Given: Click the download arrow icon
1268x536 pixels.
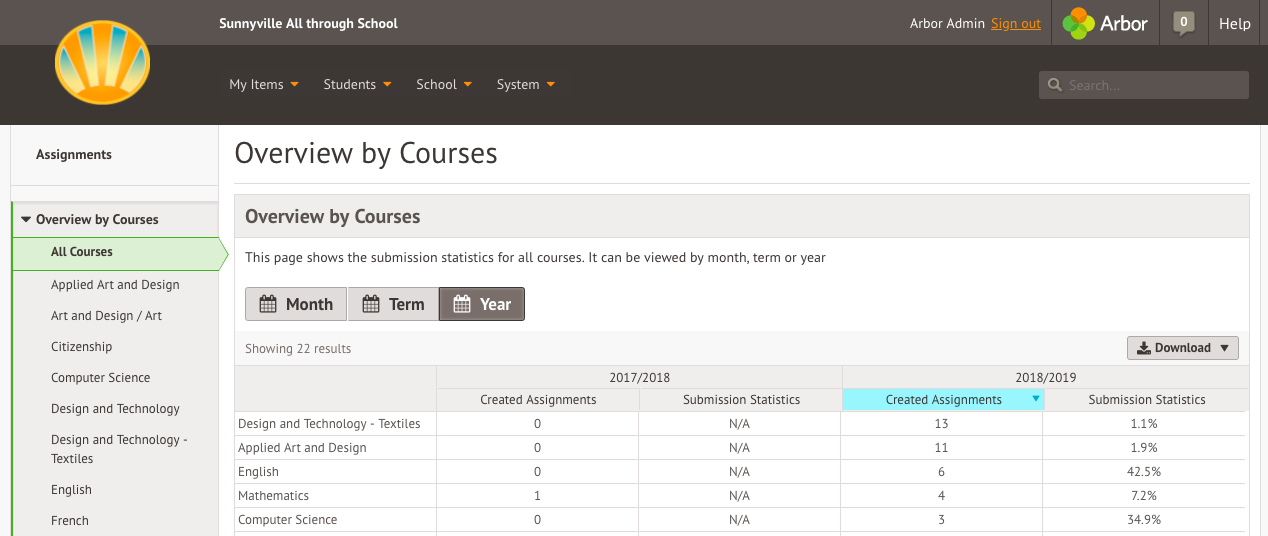Looking at the screenshot, I should click(x=1144, y=348).
